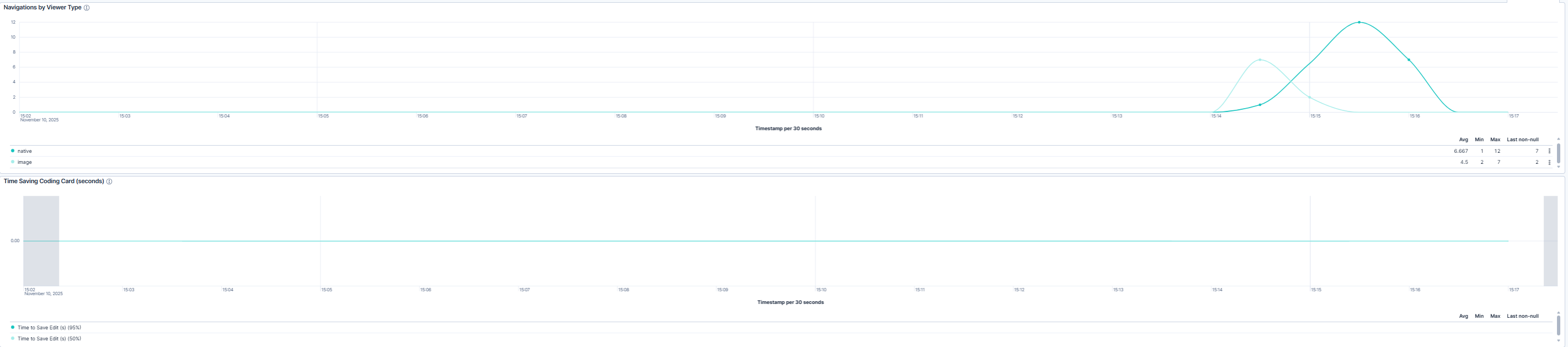The width and height of the screenshot is (1568, 347).
Task: Click scroll-up arrow of Time Saving legend
Action: (1558, 313)
